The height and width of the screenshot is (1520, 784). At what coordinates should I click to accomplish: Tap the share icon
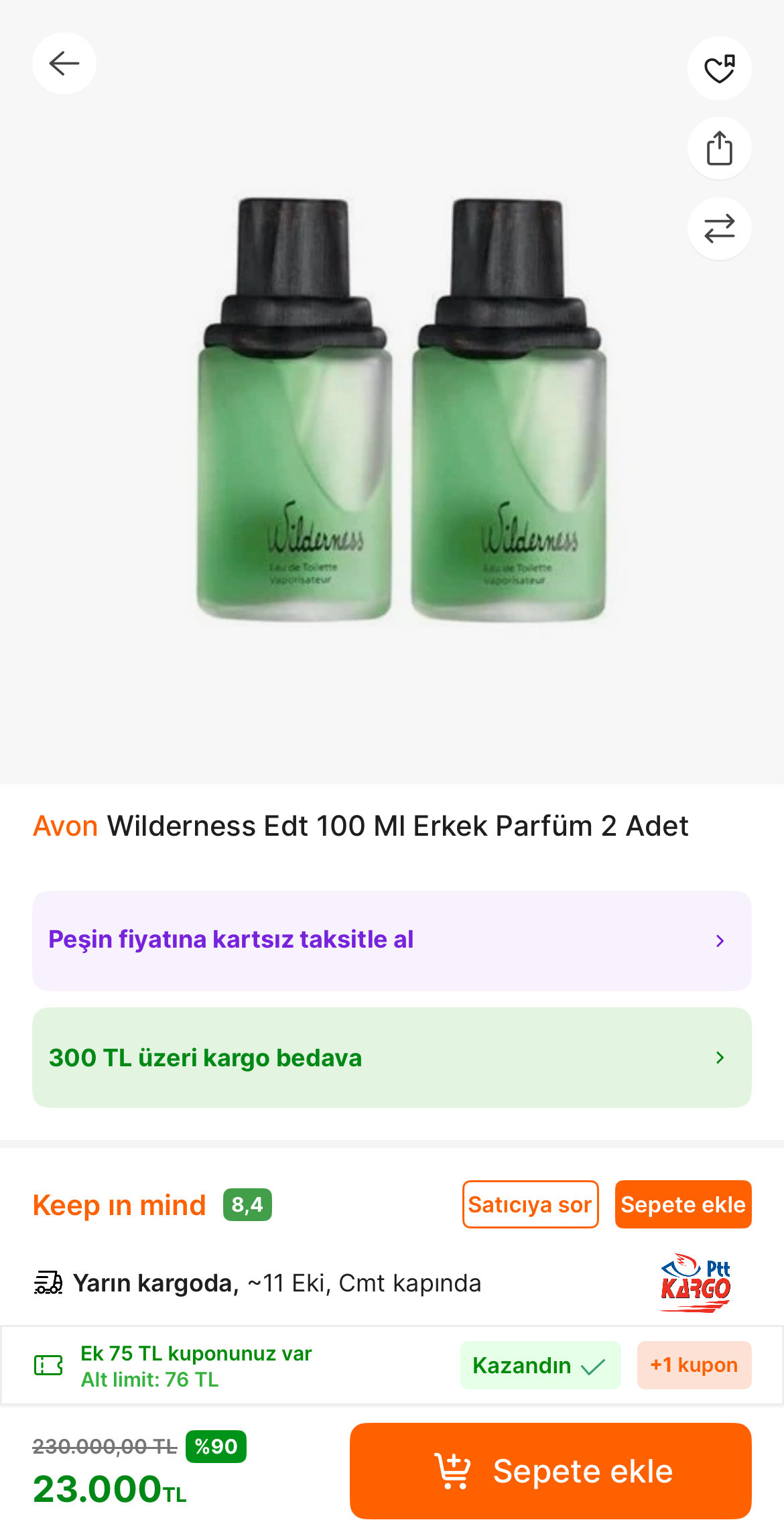pos(719,148)
